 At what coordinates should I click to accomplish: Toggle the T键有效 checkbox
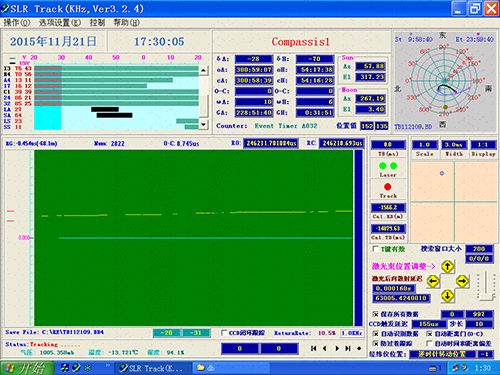[x=375, y=249]
